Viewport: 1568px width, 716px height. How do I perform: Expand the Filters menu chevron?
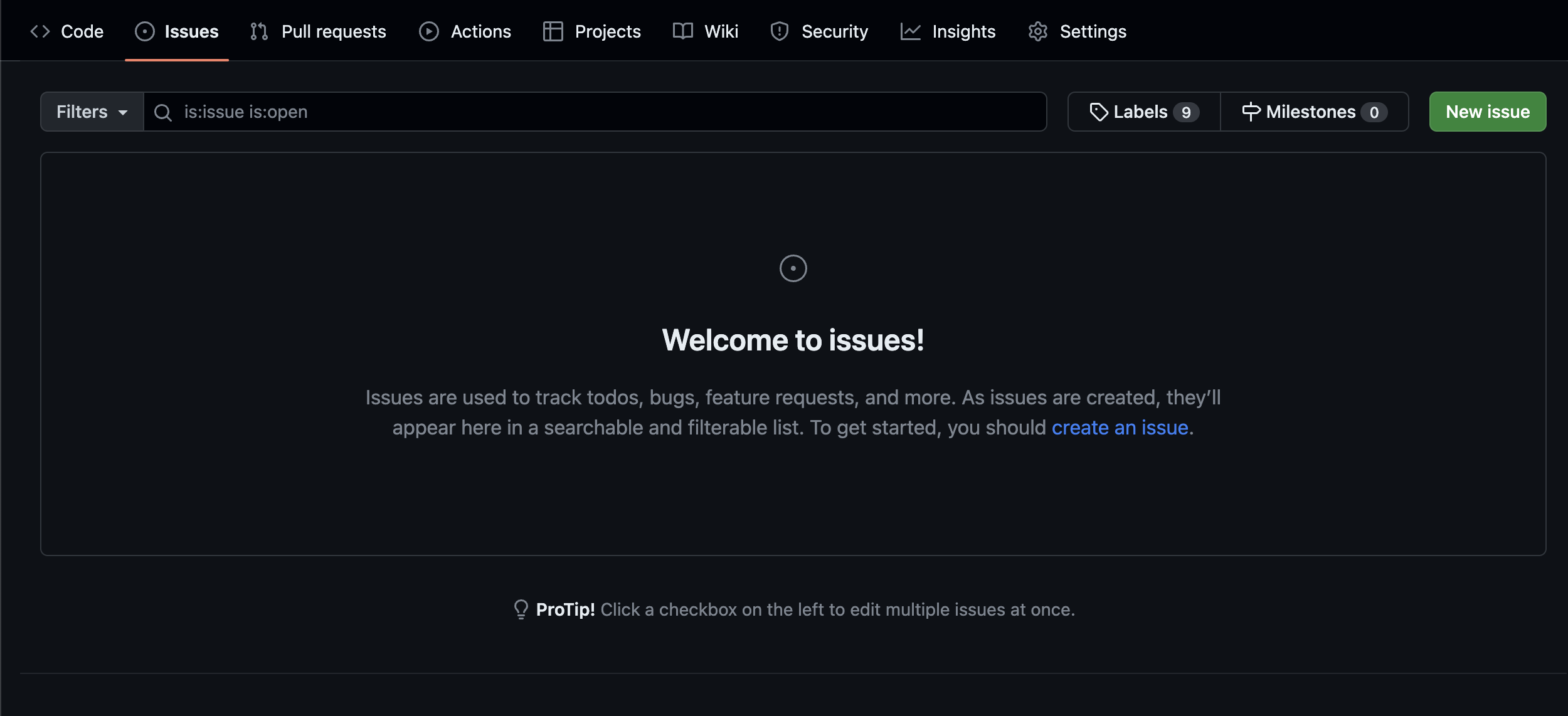pyautogui.click(x=123, y=113)
